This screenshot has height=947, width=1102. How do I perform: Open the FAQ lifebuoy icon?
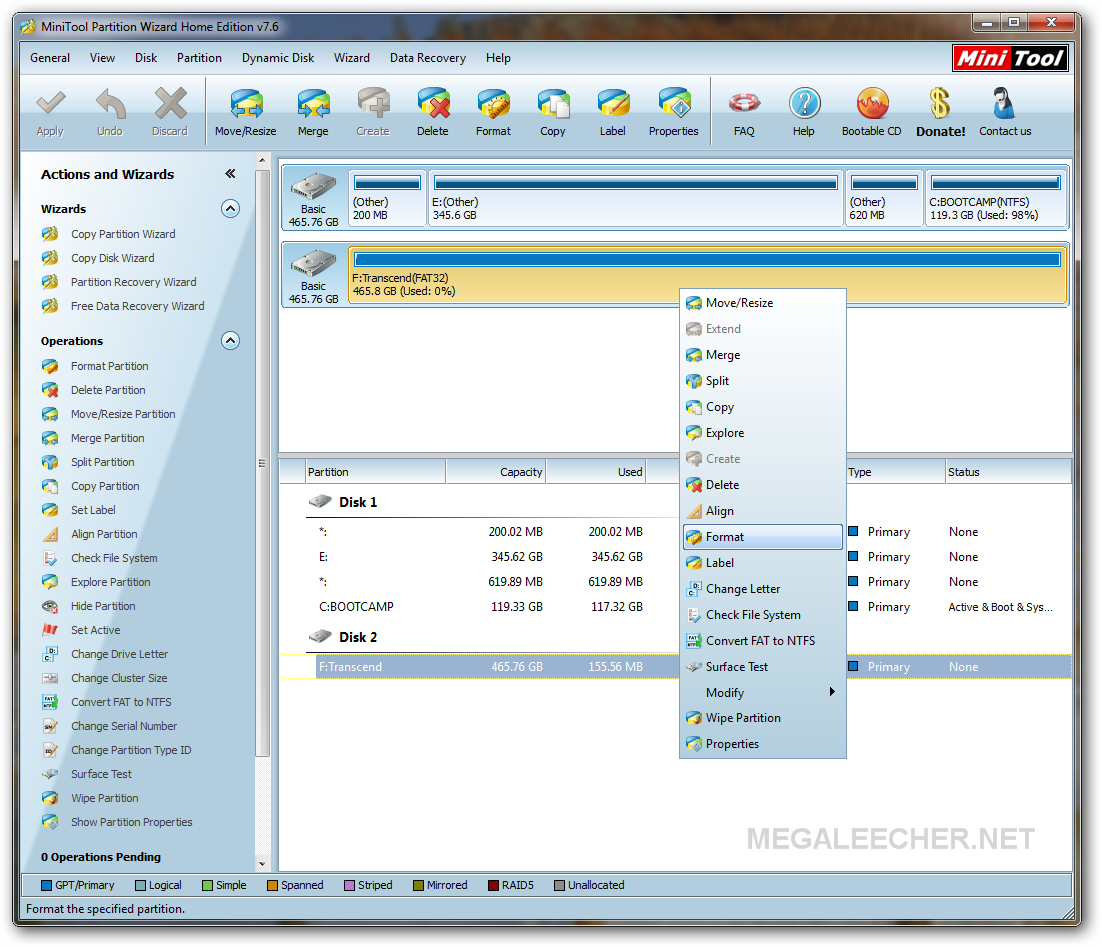[x=744, y=104]
